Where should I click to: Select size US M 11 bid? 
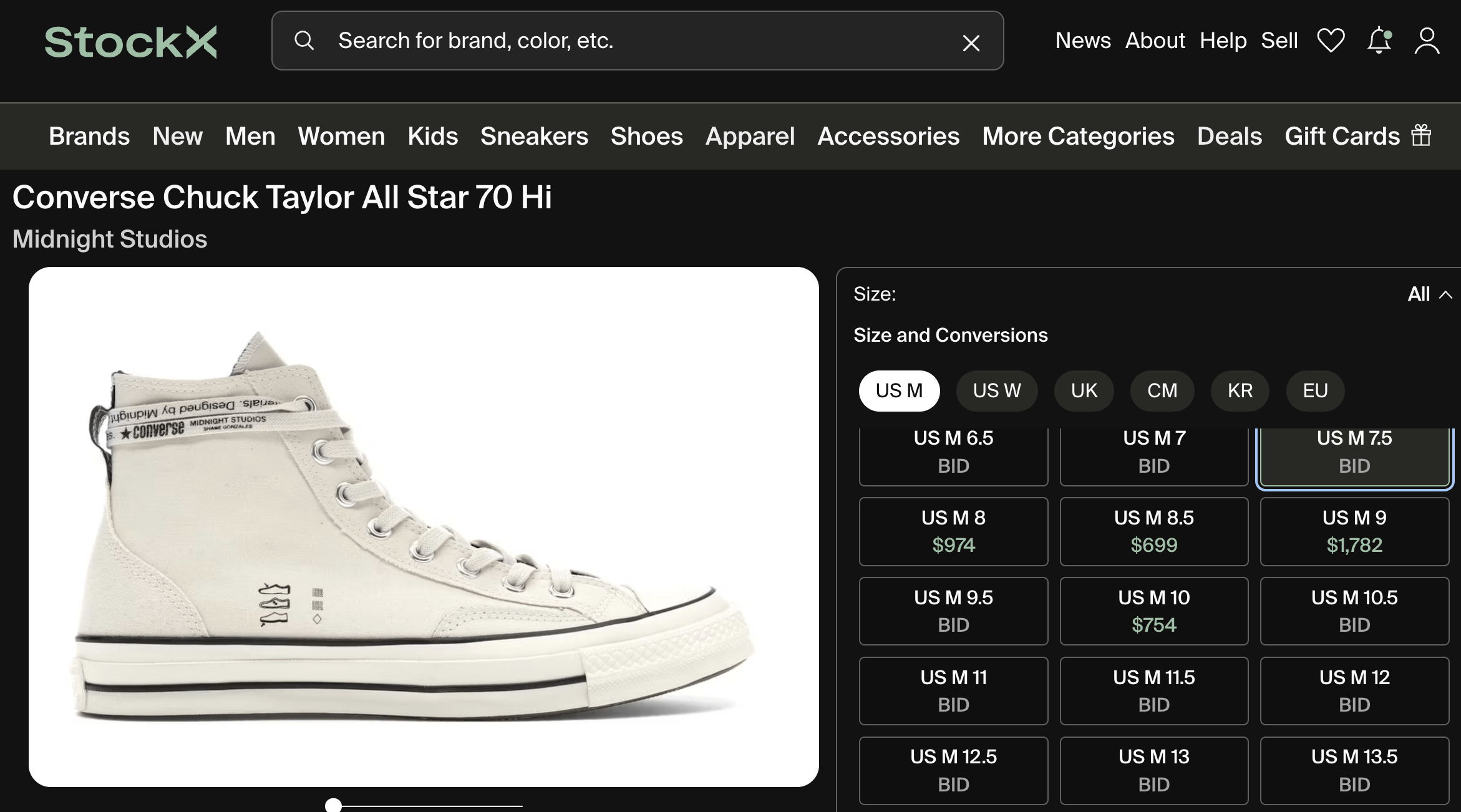[953, 691]
